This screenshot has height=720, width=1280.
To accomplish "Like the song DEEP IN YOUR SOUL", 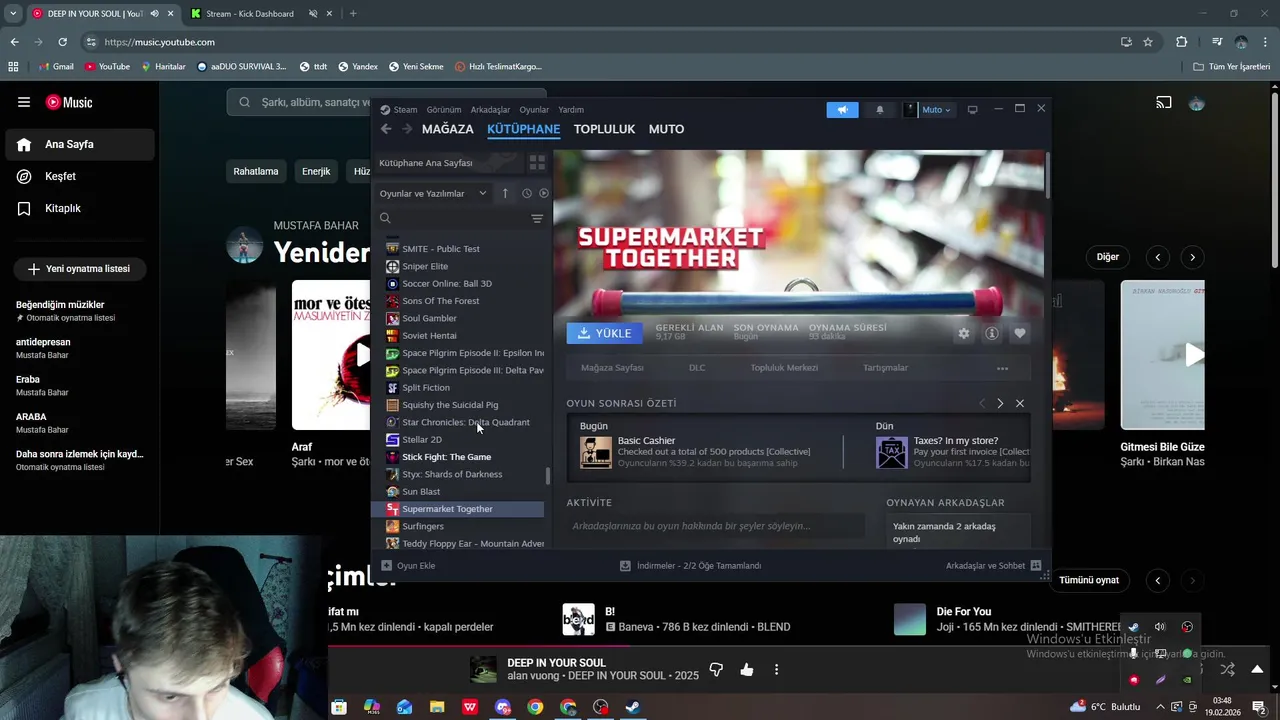I will pyautogui.click(x=747, y=670).
